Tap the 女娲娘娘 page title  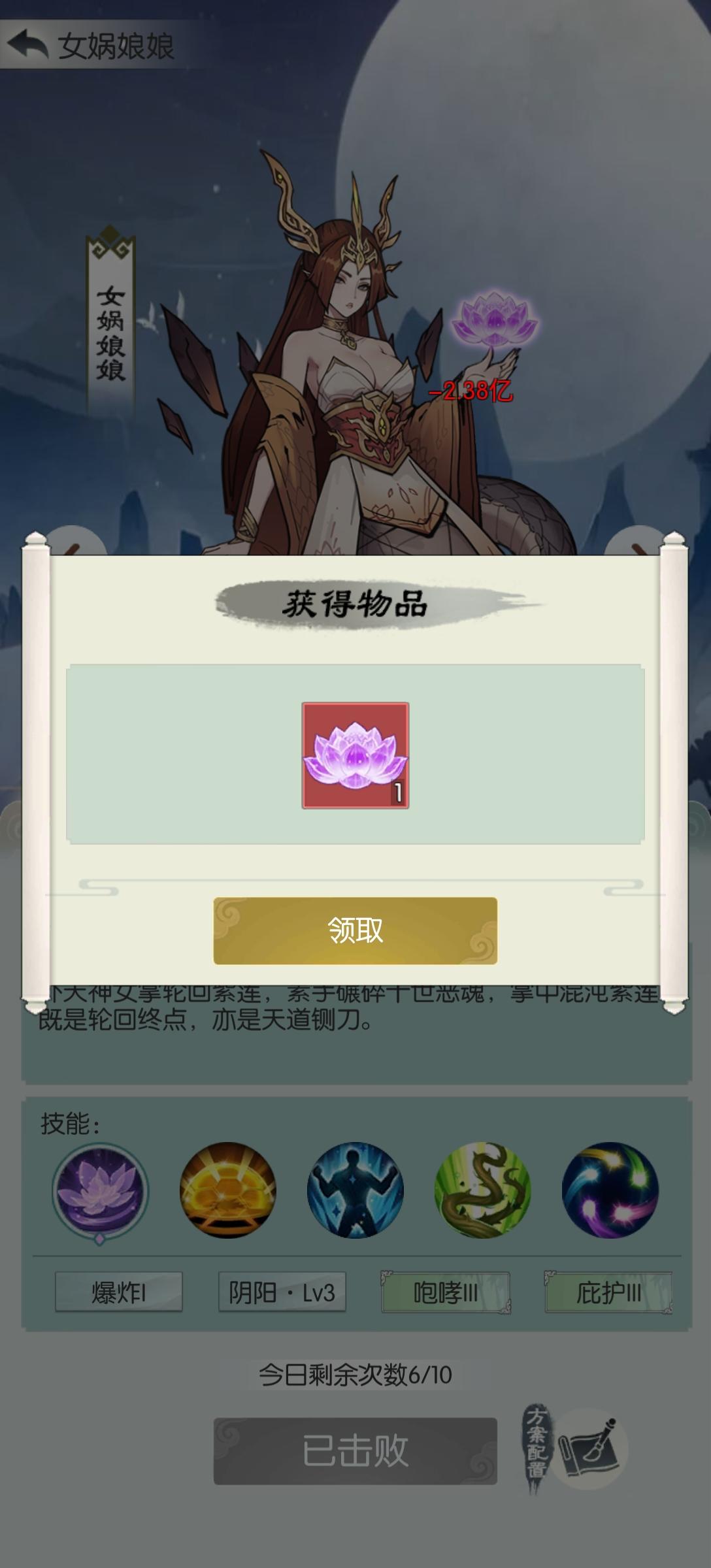click(116, 46)
